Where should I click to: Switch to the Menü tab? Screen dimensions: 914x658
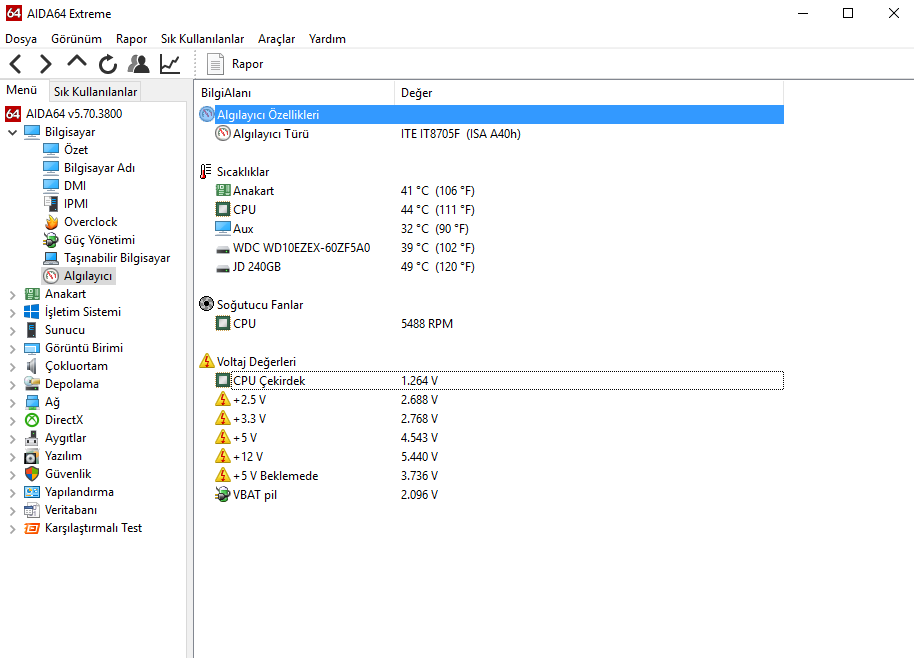[x=22, y=90]
